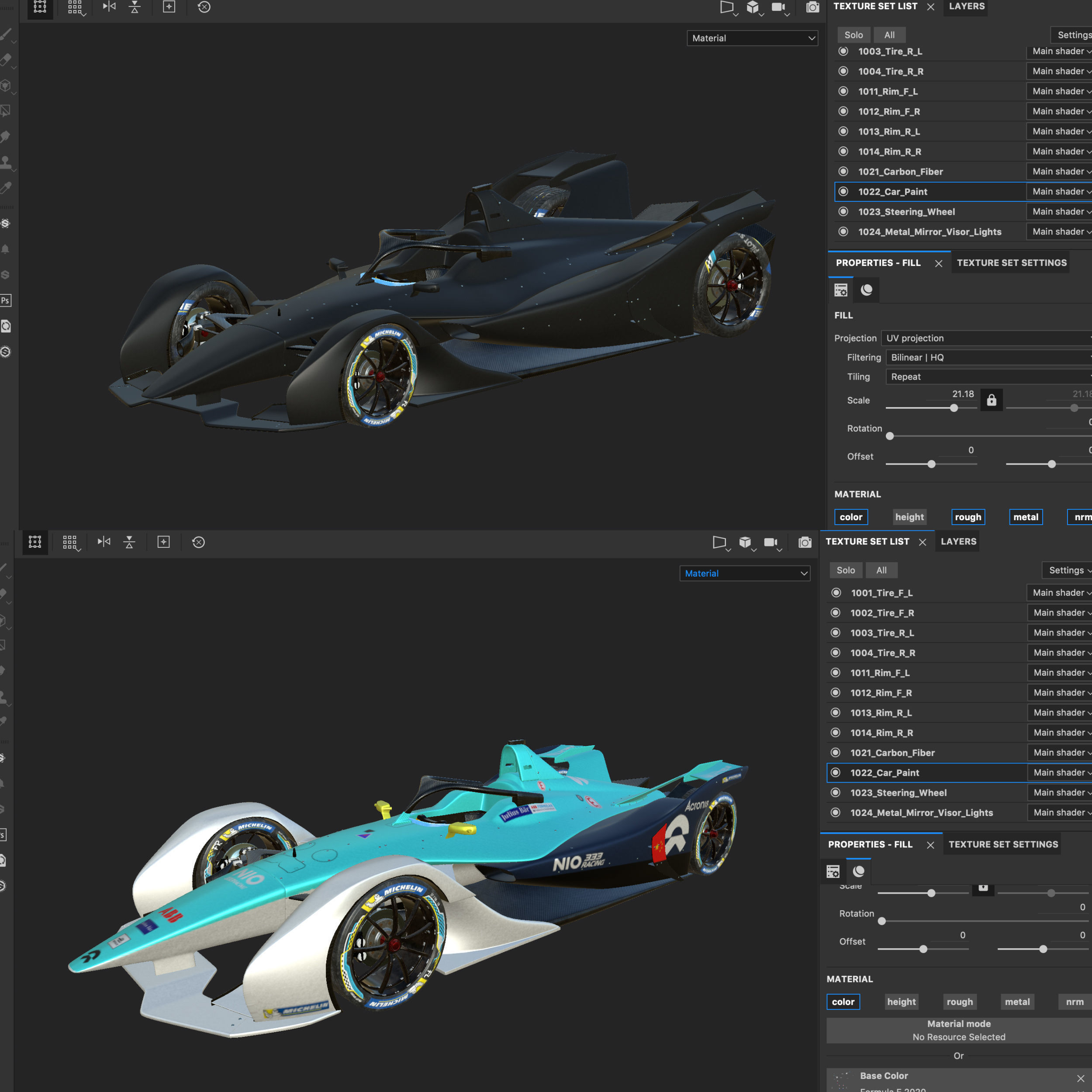This screenshot has width=1092, height=1092.
Task: Click the Ps Photoshop export sidebar icon
Action: 6,300
